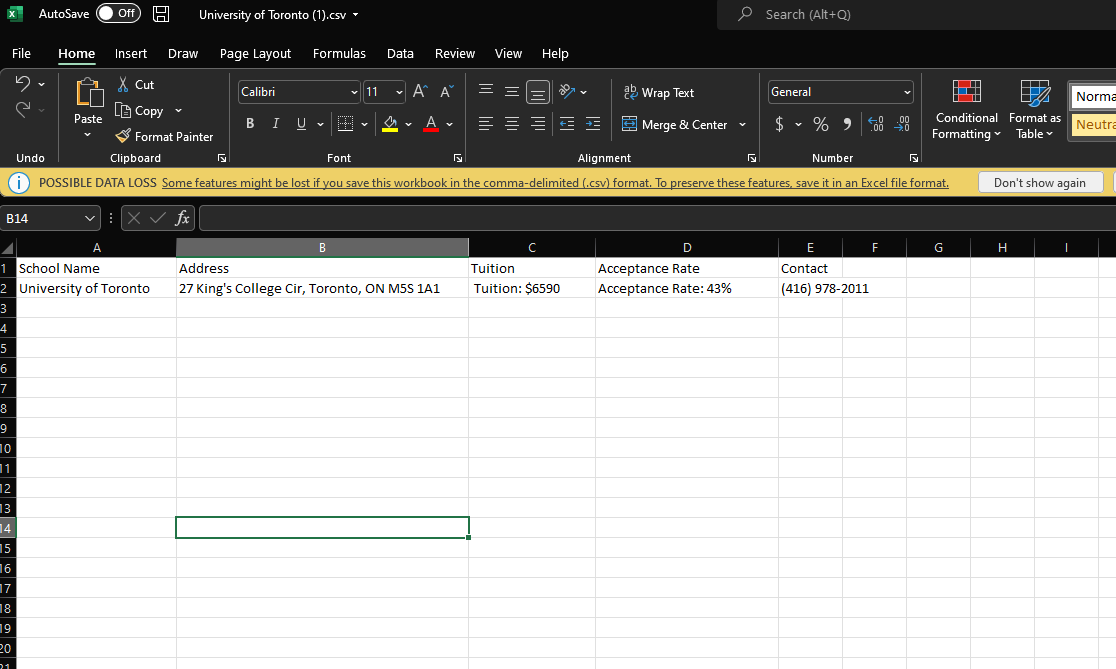Switch to the View tab
Image resolution: width=1116 pixels, height=669 pixels.
click(508, 53)
